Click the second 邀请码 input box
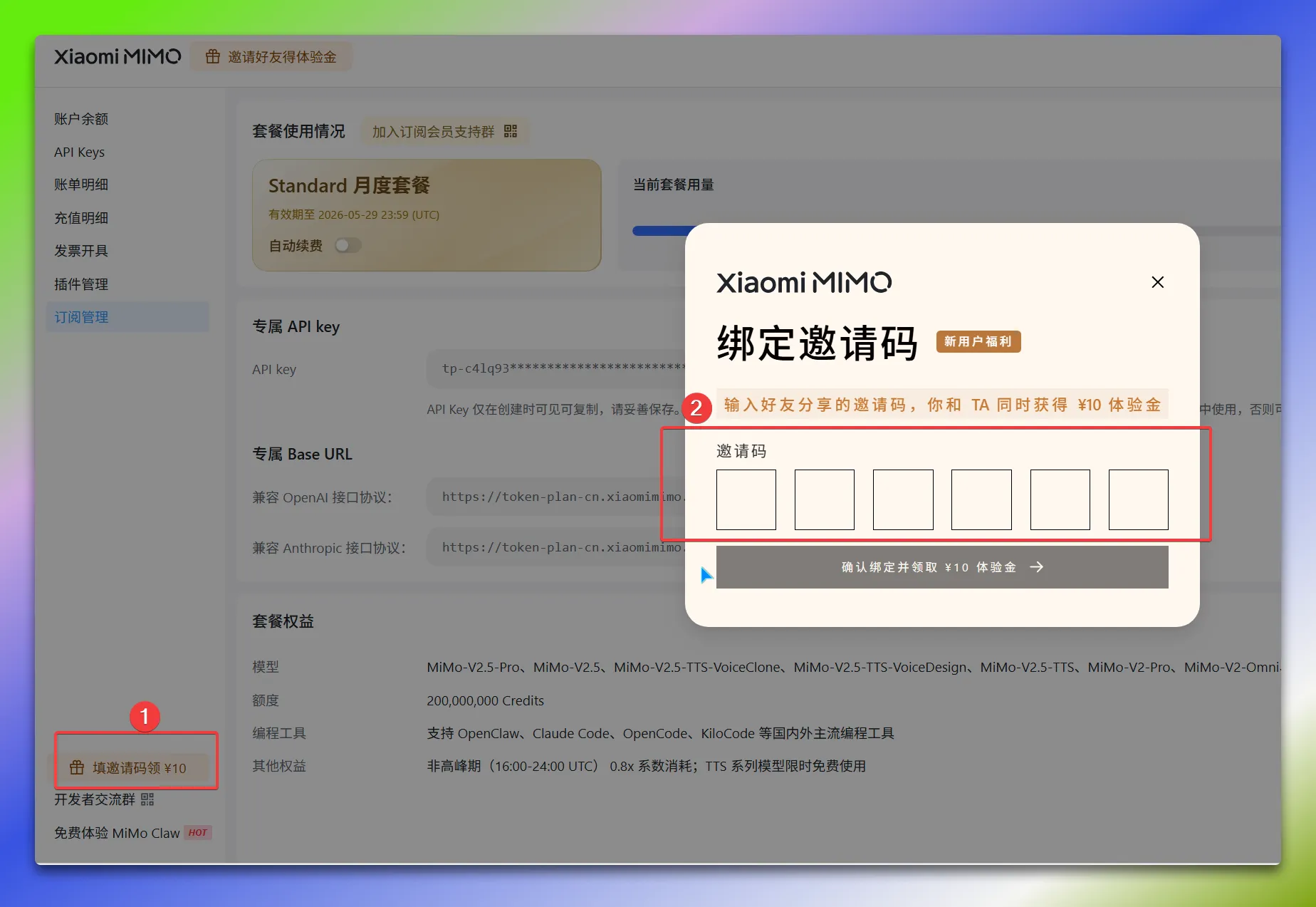 pos(825,499)
